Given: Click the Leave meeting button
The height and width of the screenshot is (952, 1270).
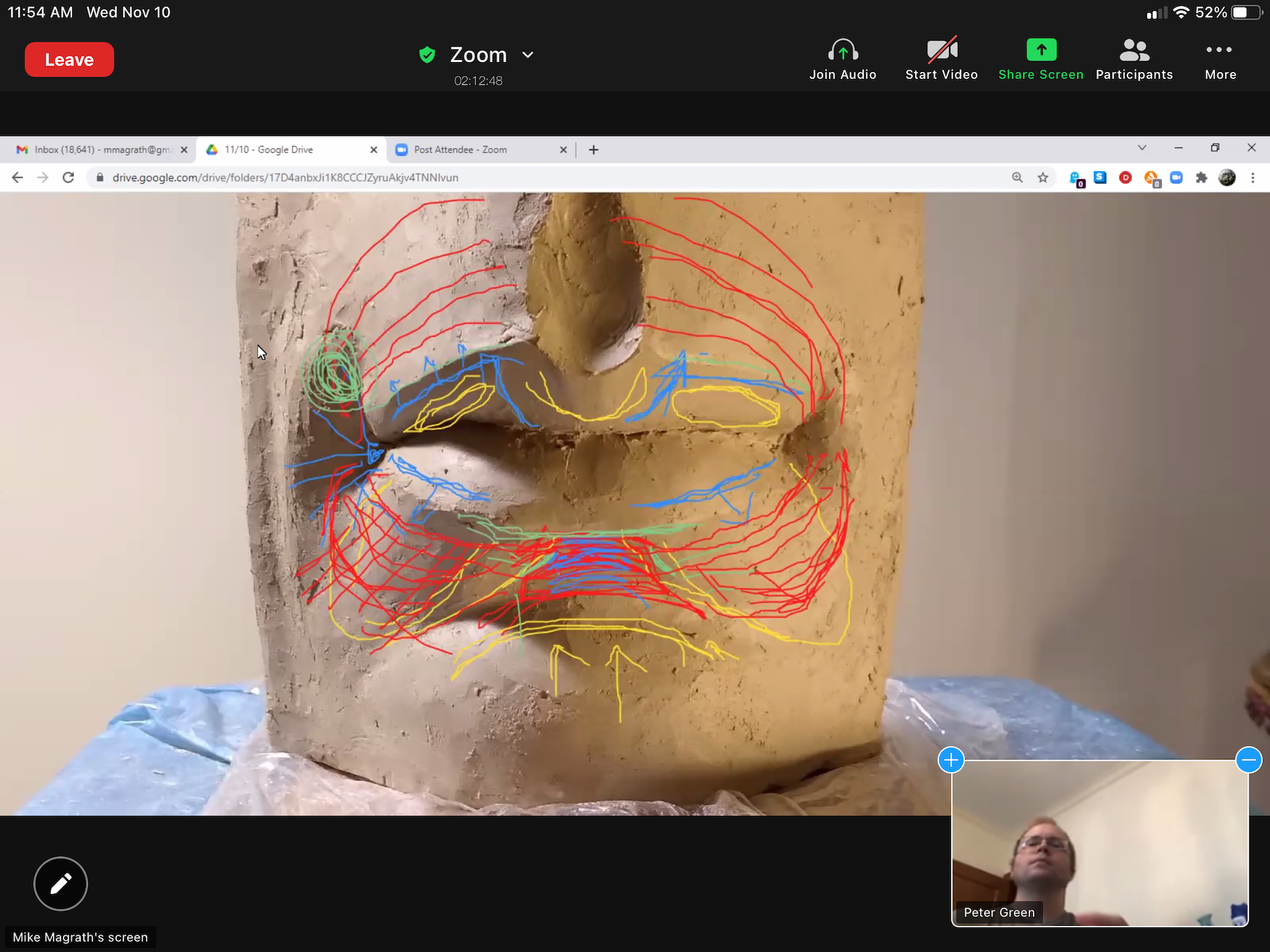Looking at the screenshot, I should 68,59.
